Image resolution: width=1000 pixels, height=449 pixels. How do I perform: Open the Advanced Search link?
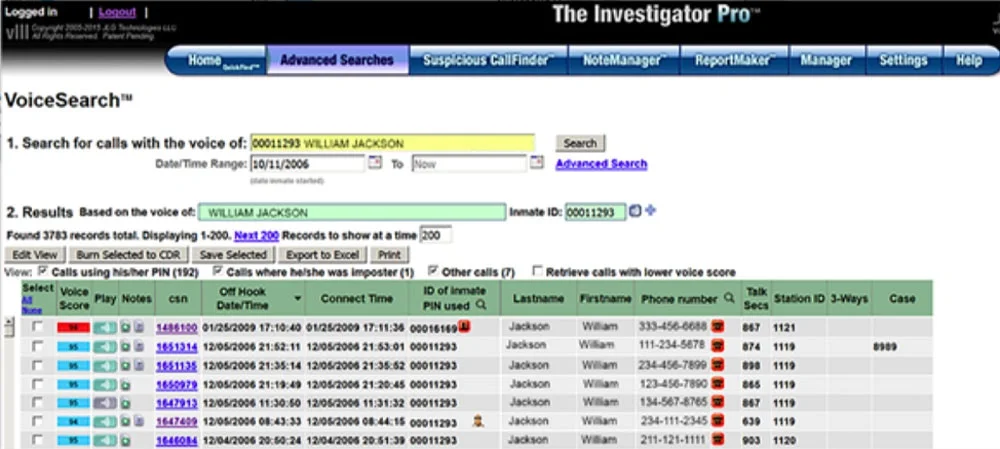coord(601,164)
